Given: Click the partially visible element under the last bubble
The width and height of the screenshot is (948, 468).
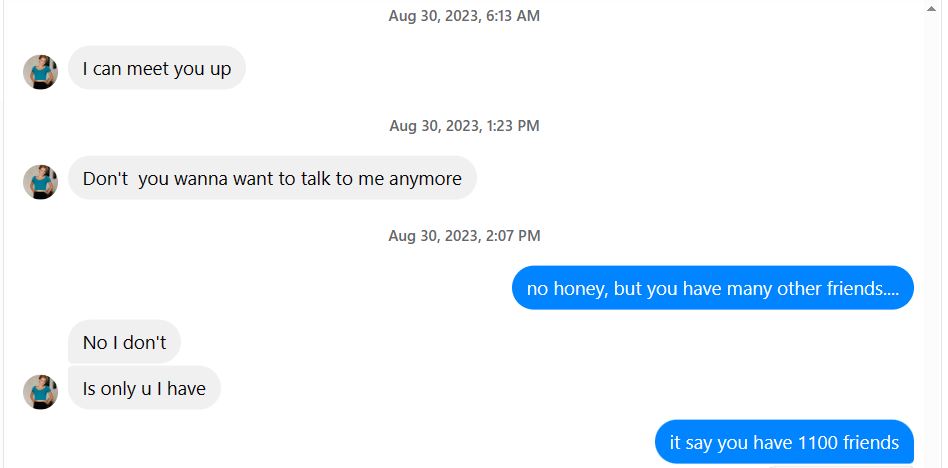Looking at the screenshot, I should coord(840,466).
